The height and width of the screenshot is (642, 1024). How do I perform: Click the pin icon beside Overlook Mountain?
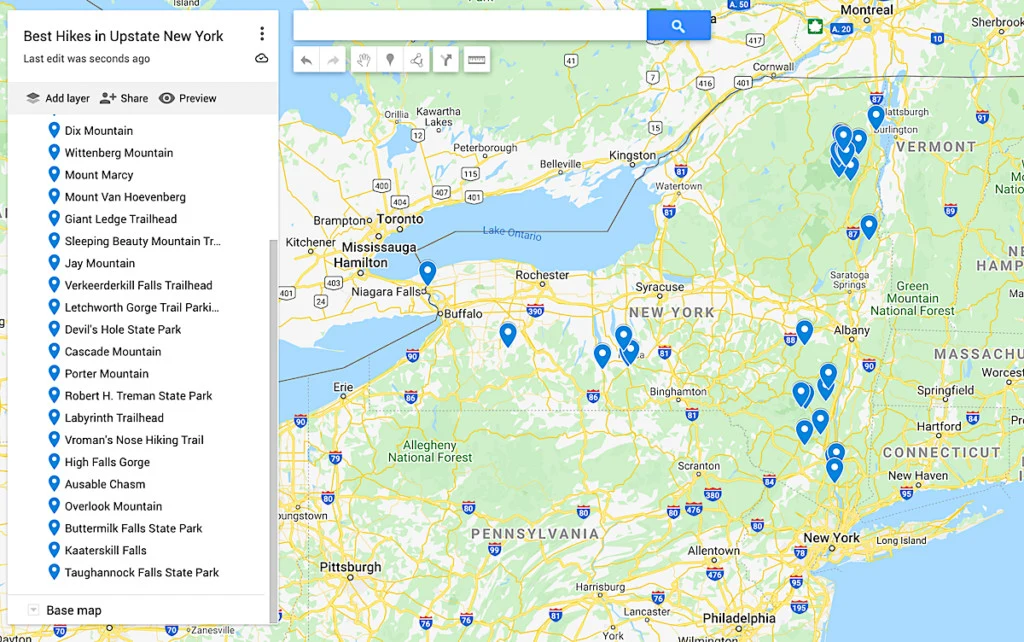coord(54,506)
